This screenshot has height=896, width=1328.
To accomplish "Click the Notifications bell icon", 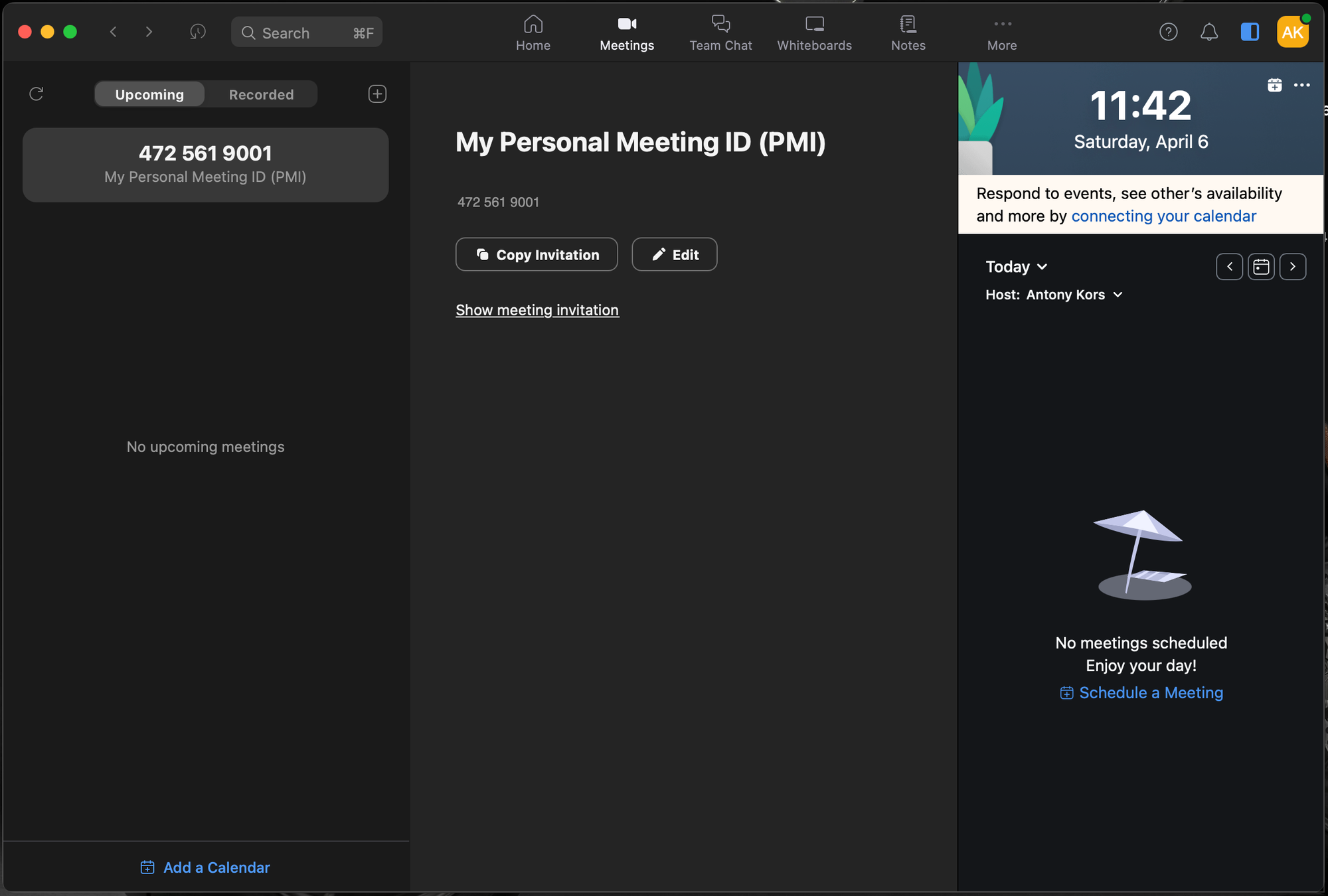I will [1208, 31].
